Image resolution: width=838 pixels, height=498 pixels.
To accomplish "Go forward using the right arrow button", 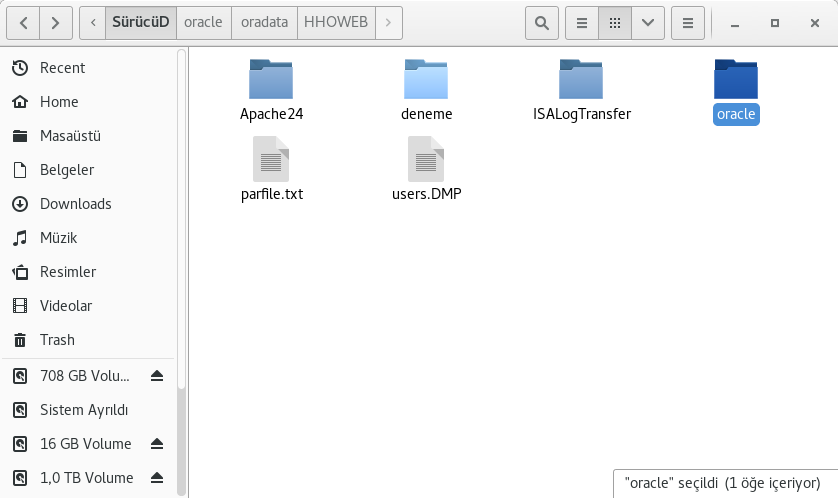I will click(x=58, y=21).
